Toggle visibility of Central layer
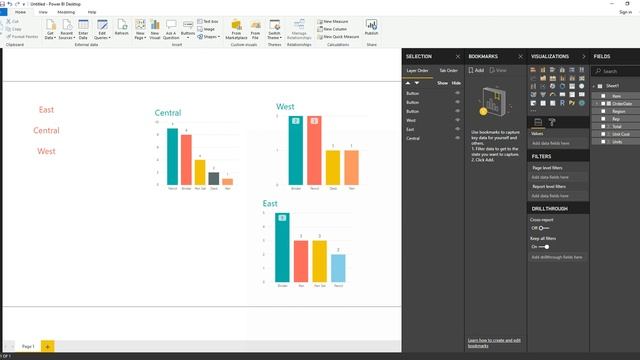Screen dimensions: 640x360 (457, 138)
